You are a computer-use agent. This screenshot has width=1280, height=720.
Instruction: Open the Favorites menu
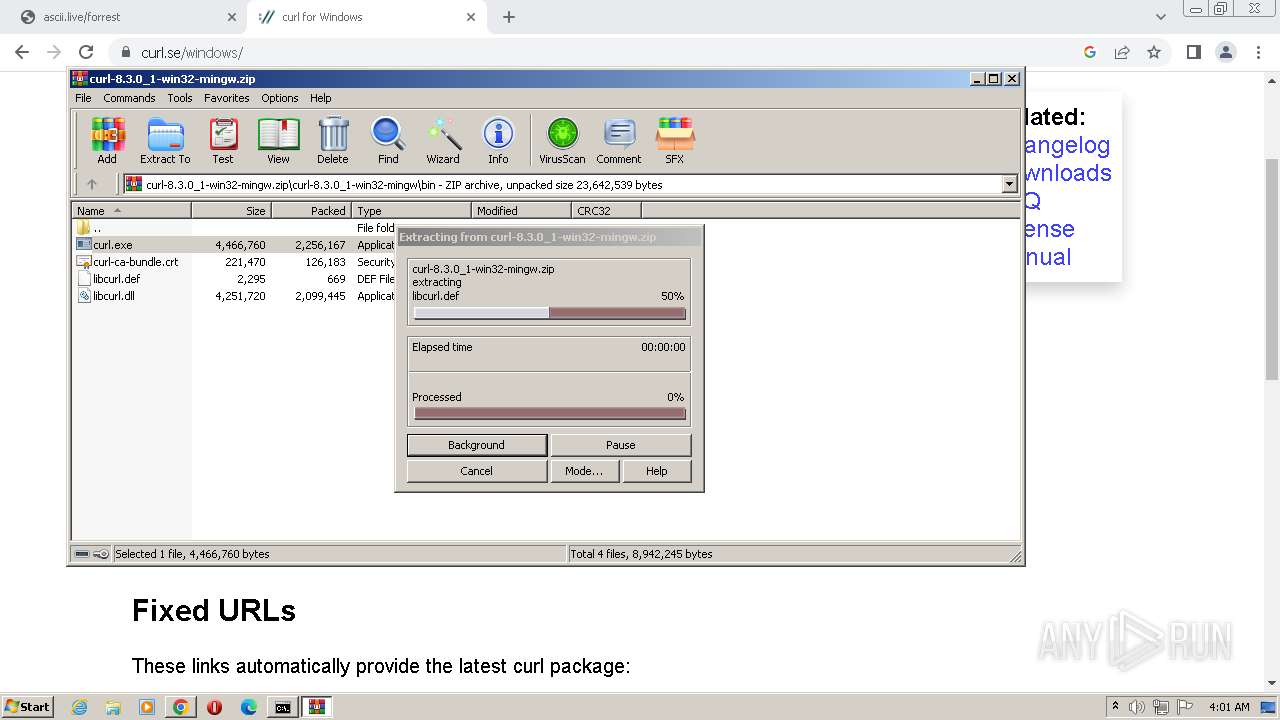(227, 98)
